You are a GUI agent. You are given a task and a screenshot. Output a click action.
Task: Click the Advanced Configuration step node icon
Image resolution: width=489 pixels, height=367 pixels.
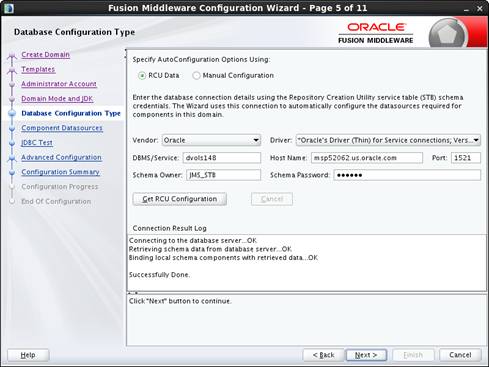click(12, 158)
